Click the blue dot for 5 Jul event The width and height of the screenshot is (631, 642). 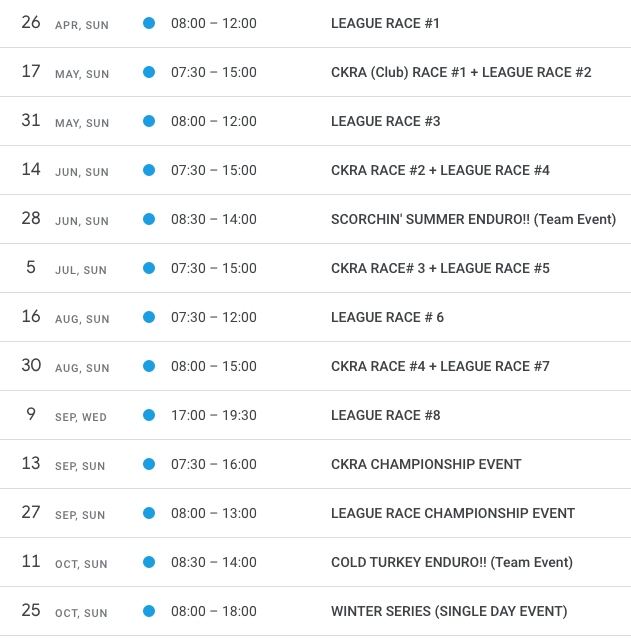click(x=149, y=268)
